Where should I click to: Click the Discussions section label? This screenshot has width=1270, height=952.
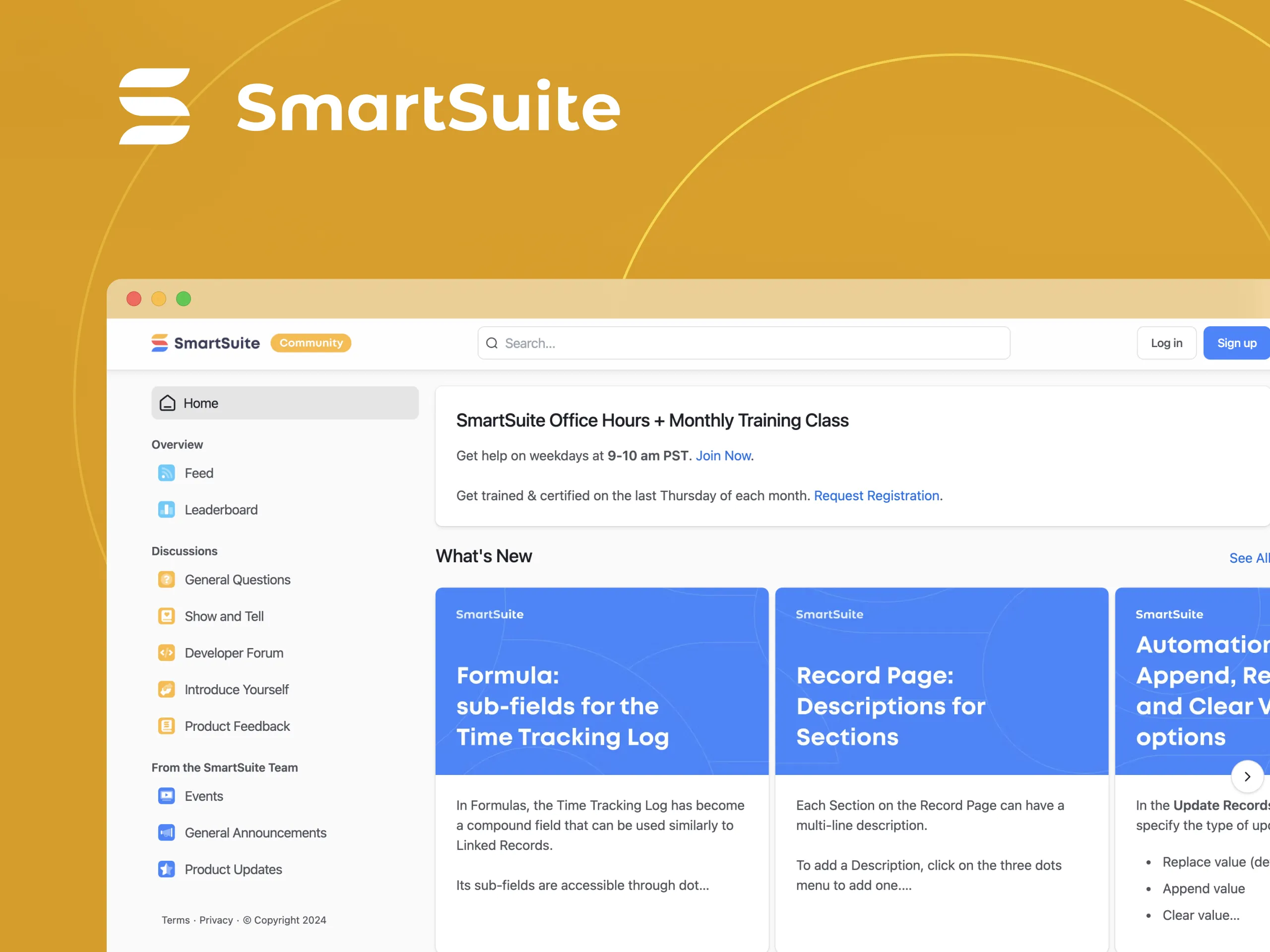click(x=185, y=551)
